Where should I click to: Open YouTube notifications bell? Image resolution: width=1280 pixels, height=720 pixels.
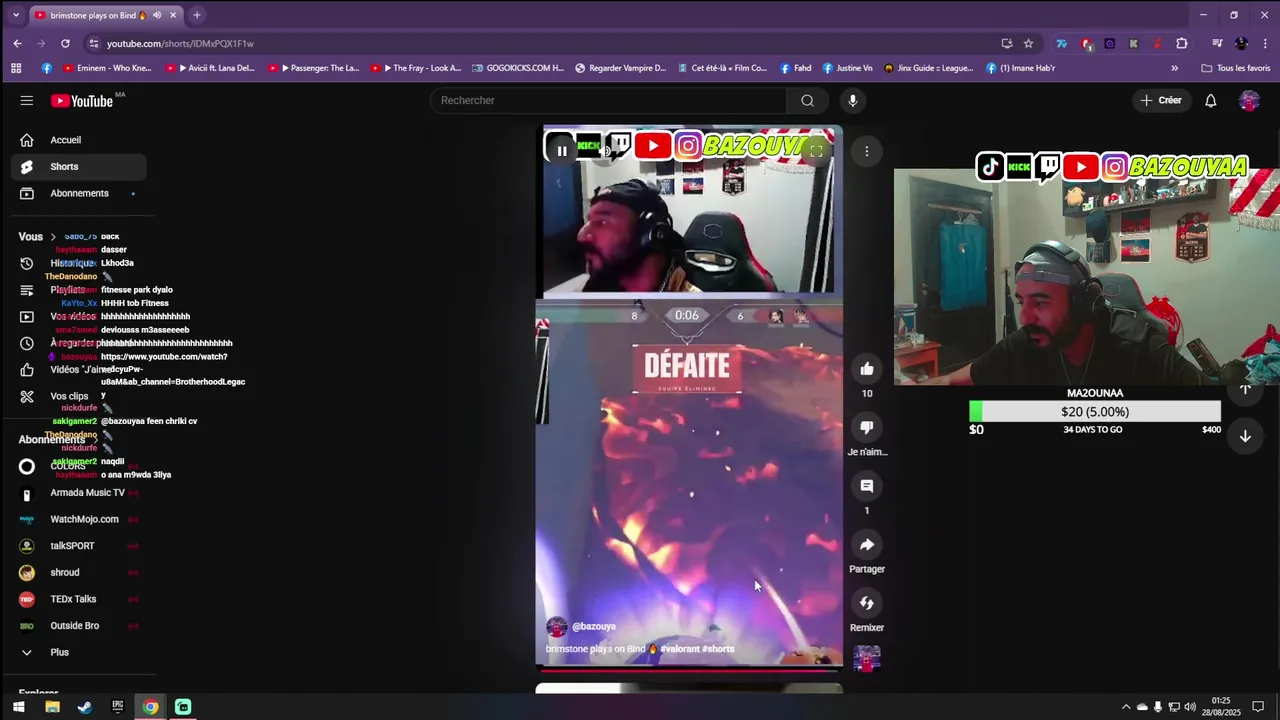pos(1210,100)
